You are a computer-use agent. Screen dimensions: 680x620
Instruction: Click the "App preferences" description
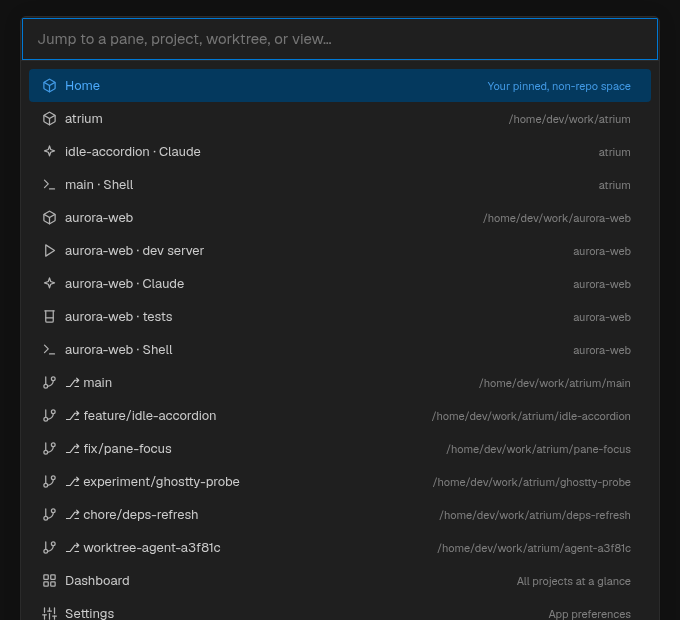pos(589,614)
